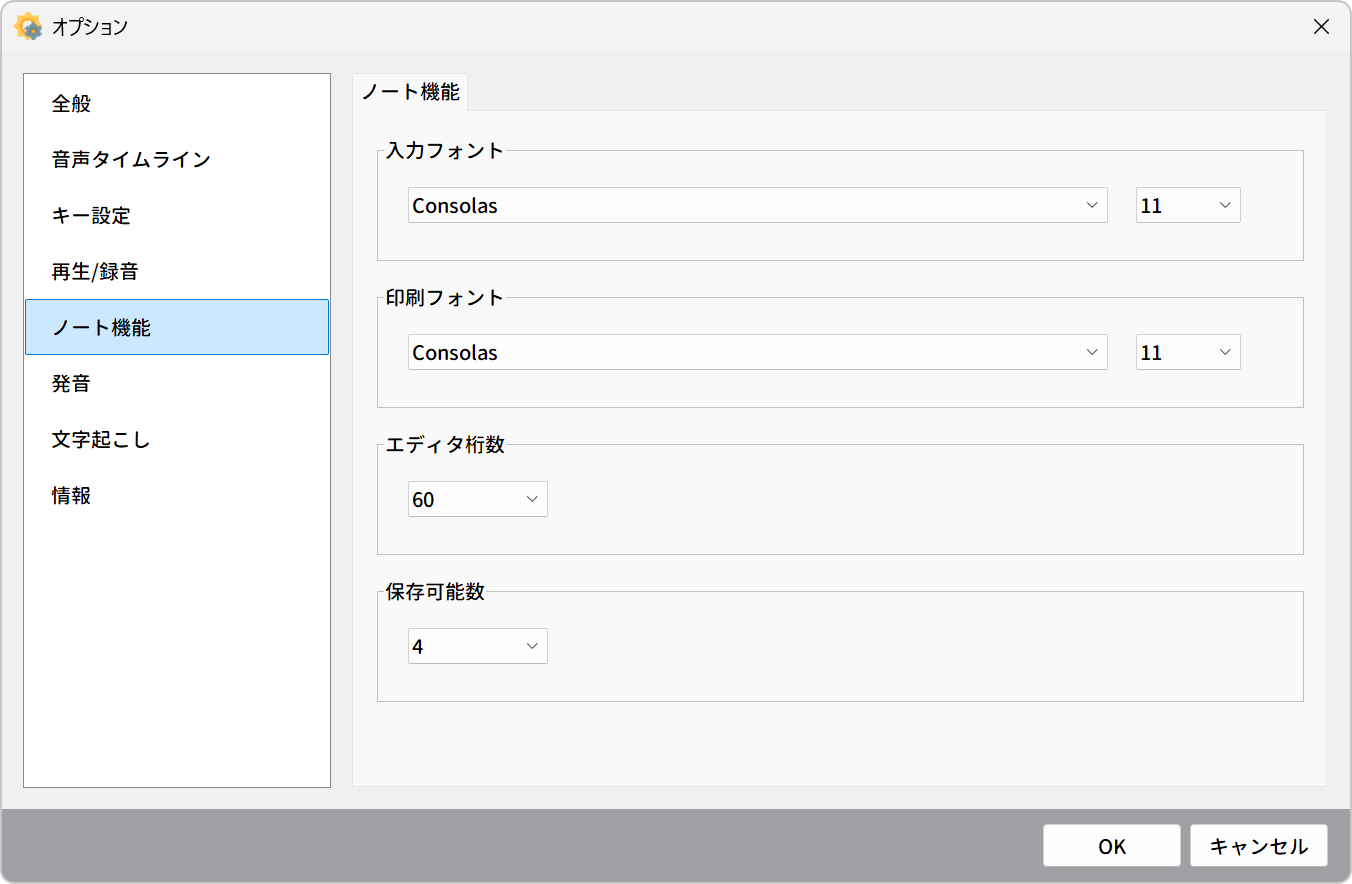Screen dimensions: 1352x884
Task: Choose 文字起こし in the category list
Action: (177, 439)
